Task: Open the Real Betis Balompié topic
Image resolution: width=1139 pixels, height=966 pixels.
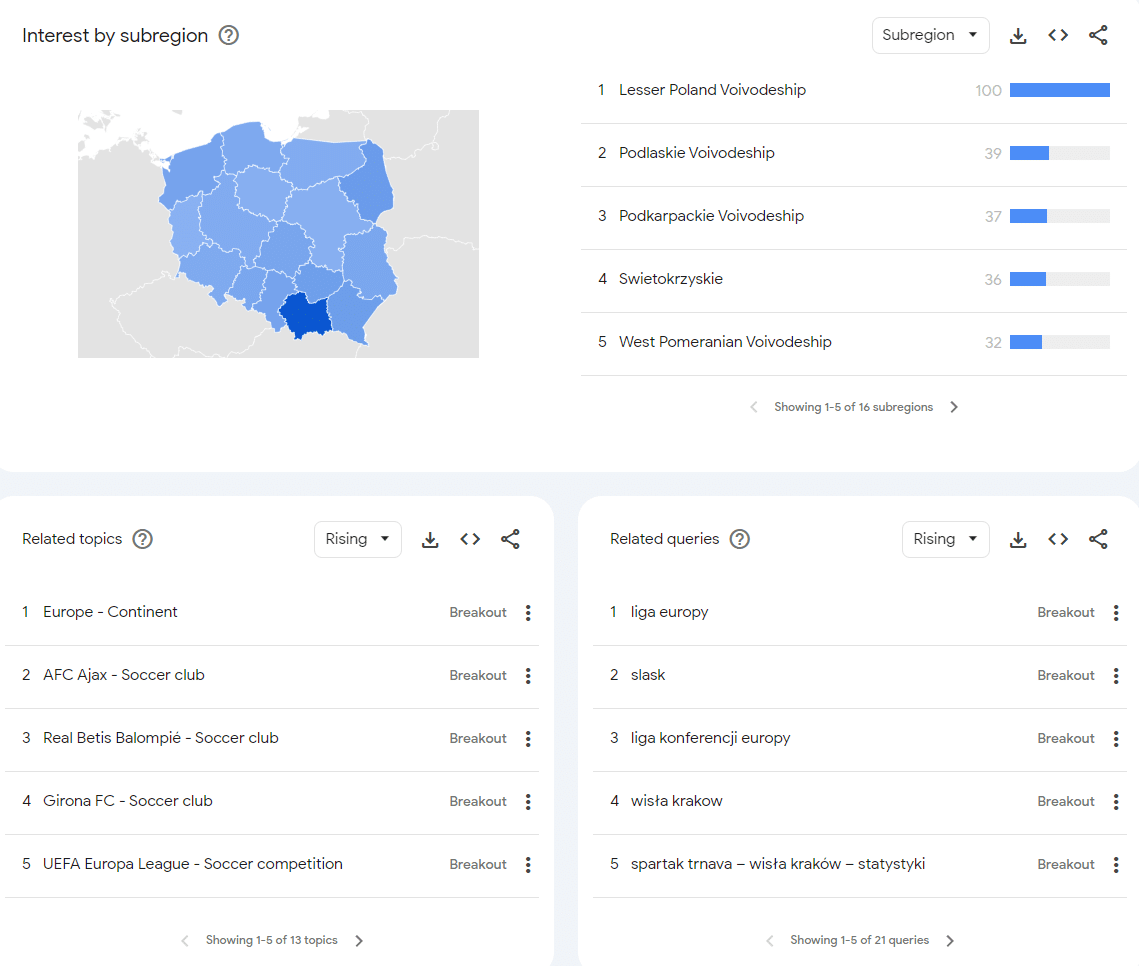Action: click(x=161, y=738)
